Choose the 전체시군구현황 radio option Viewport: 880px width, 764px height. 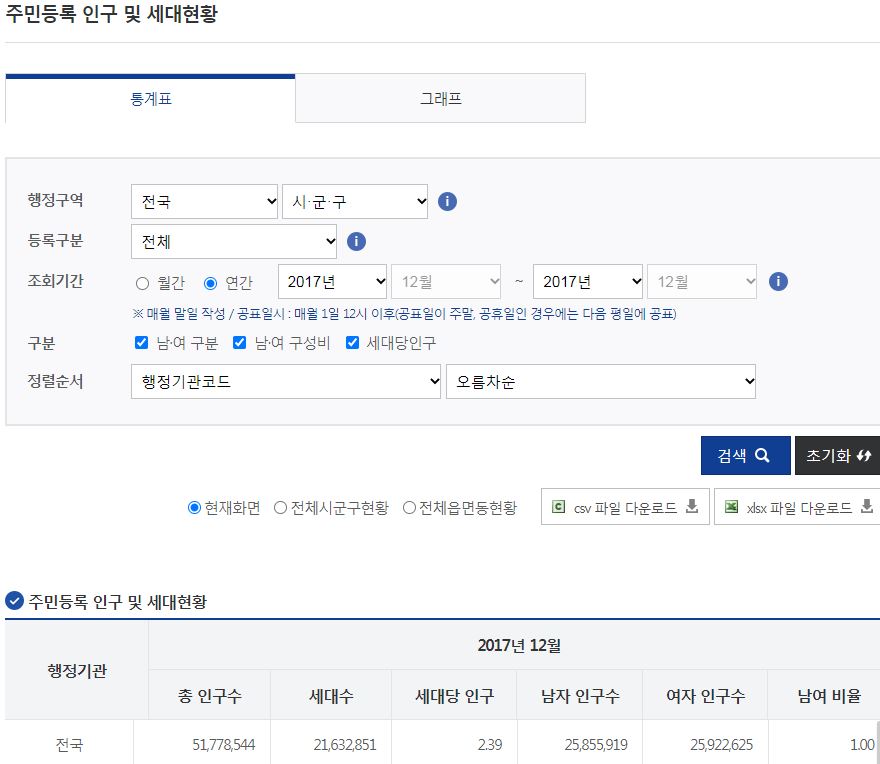280,507
